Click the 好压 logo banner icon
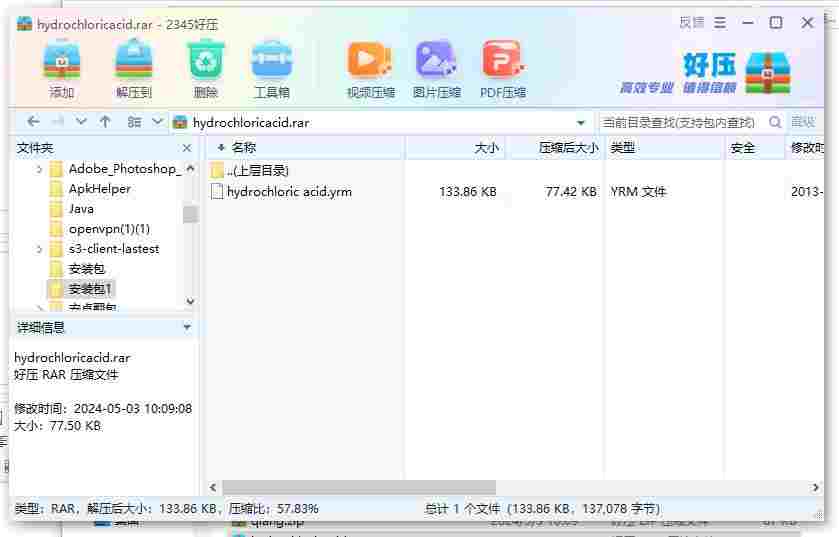This screenshot has width=839, height=537. [768, 73]
